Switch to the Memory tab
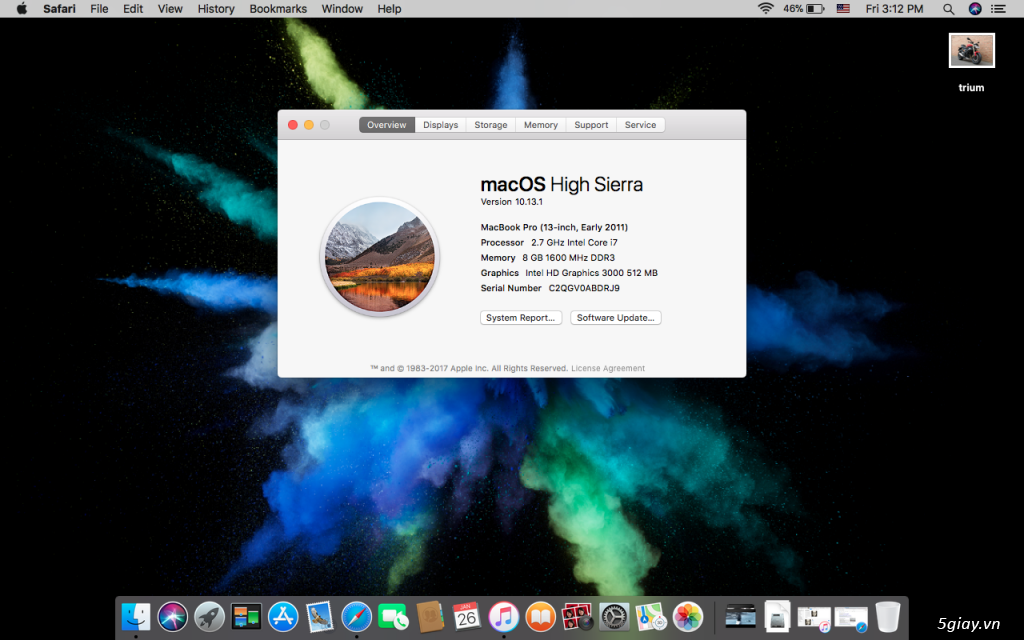This screenshot has width=1024, height=640. click(x=541, y=125)
